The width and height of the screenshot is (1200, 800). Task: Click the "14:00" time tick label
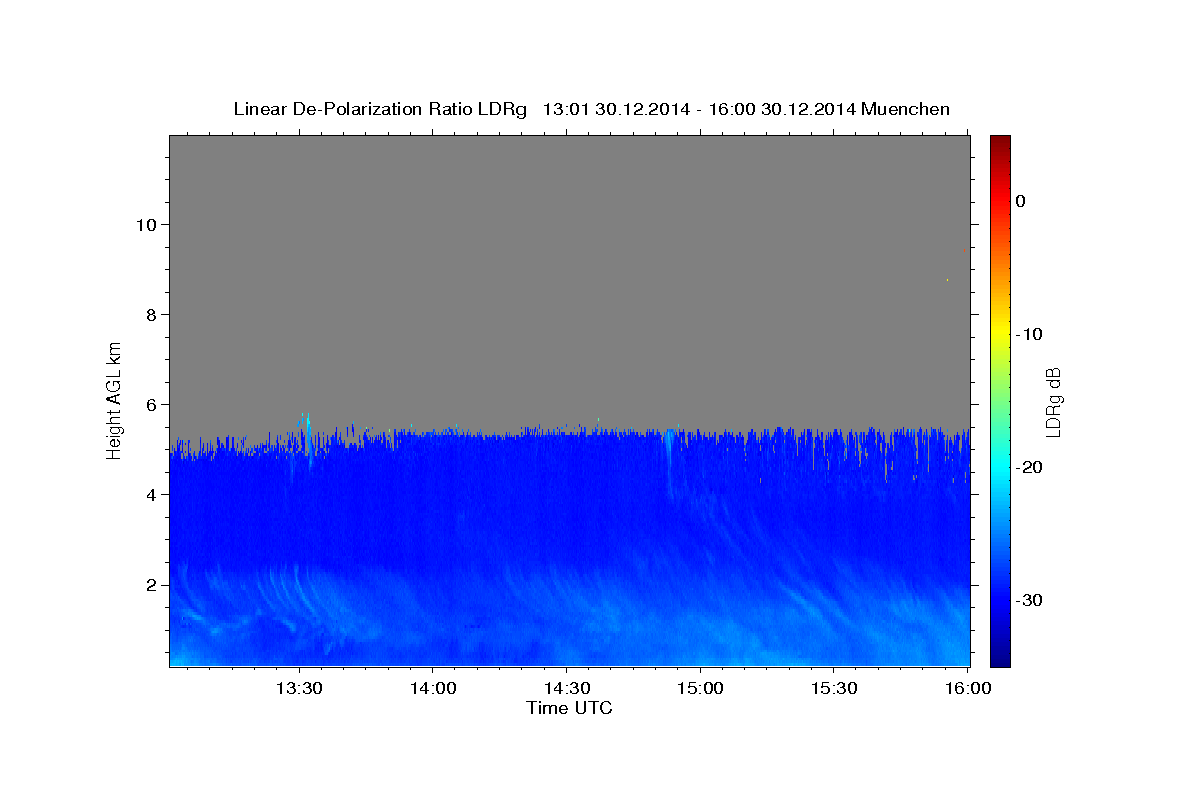pos(432,689)
